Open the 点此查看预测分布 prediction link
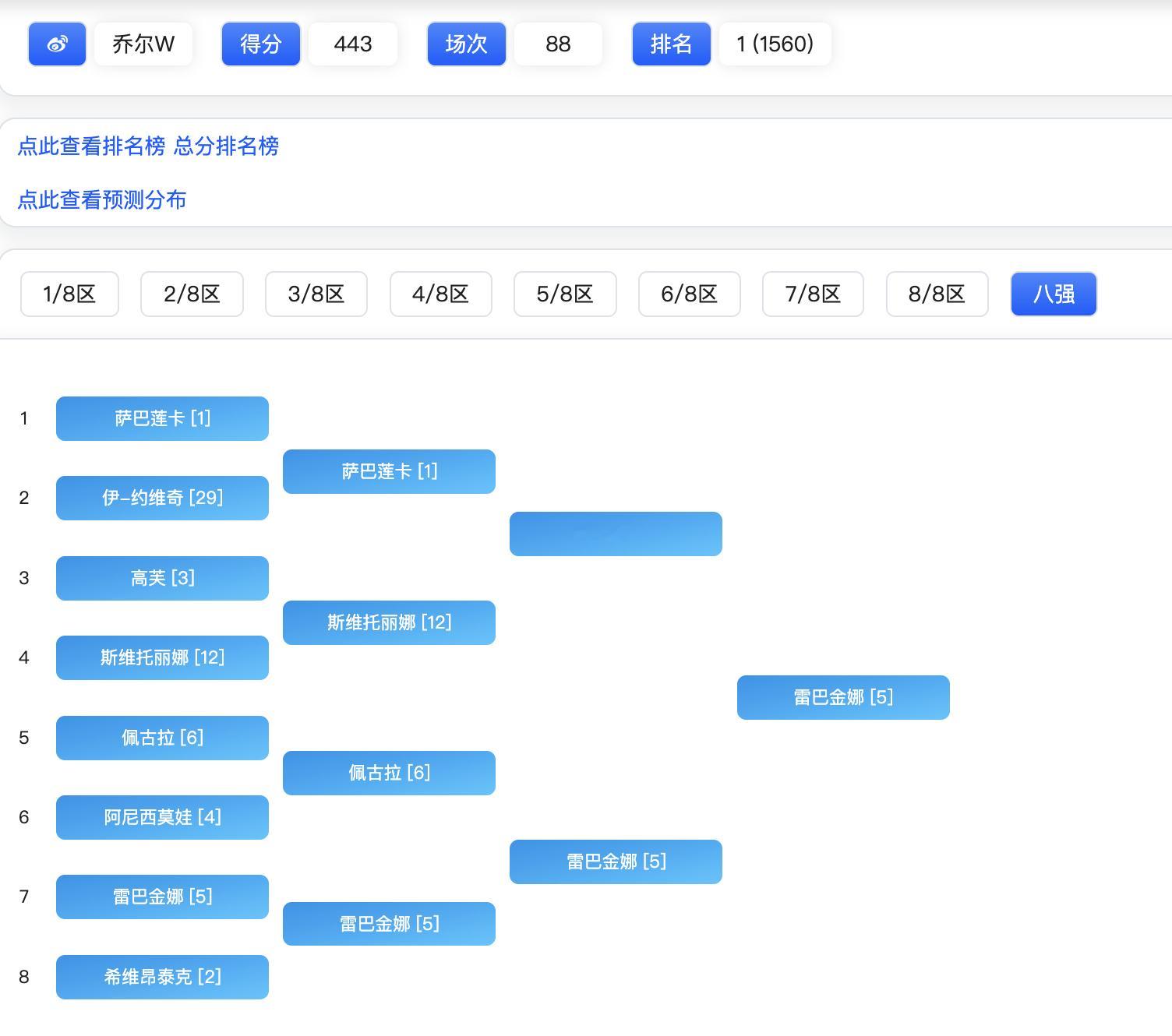The height and width of the screenshot is (1036, 1172). [101, 200]
